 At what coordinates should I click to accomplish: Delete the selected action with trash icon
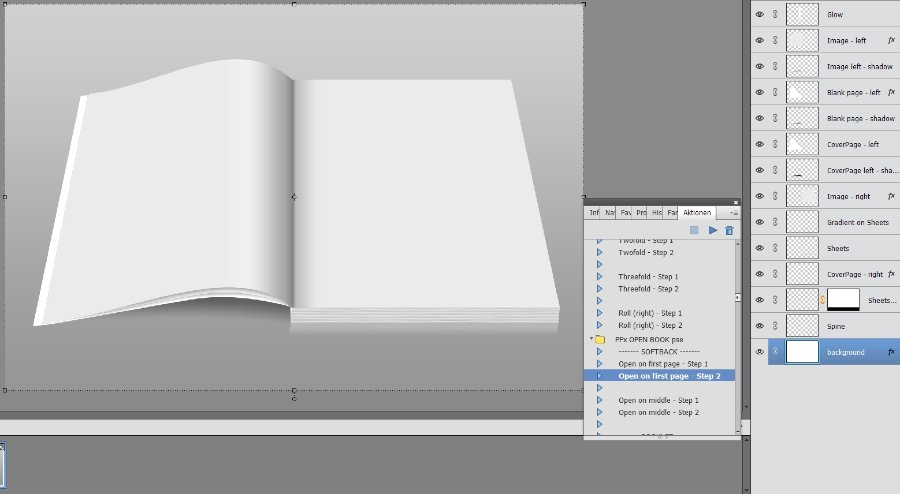pos(729,230)
